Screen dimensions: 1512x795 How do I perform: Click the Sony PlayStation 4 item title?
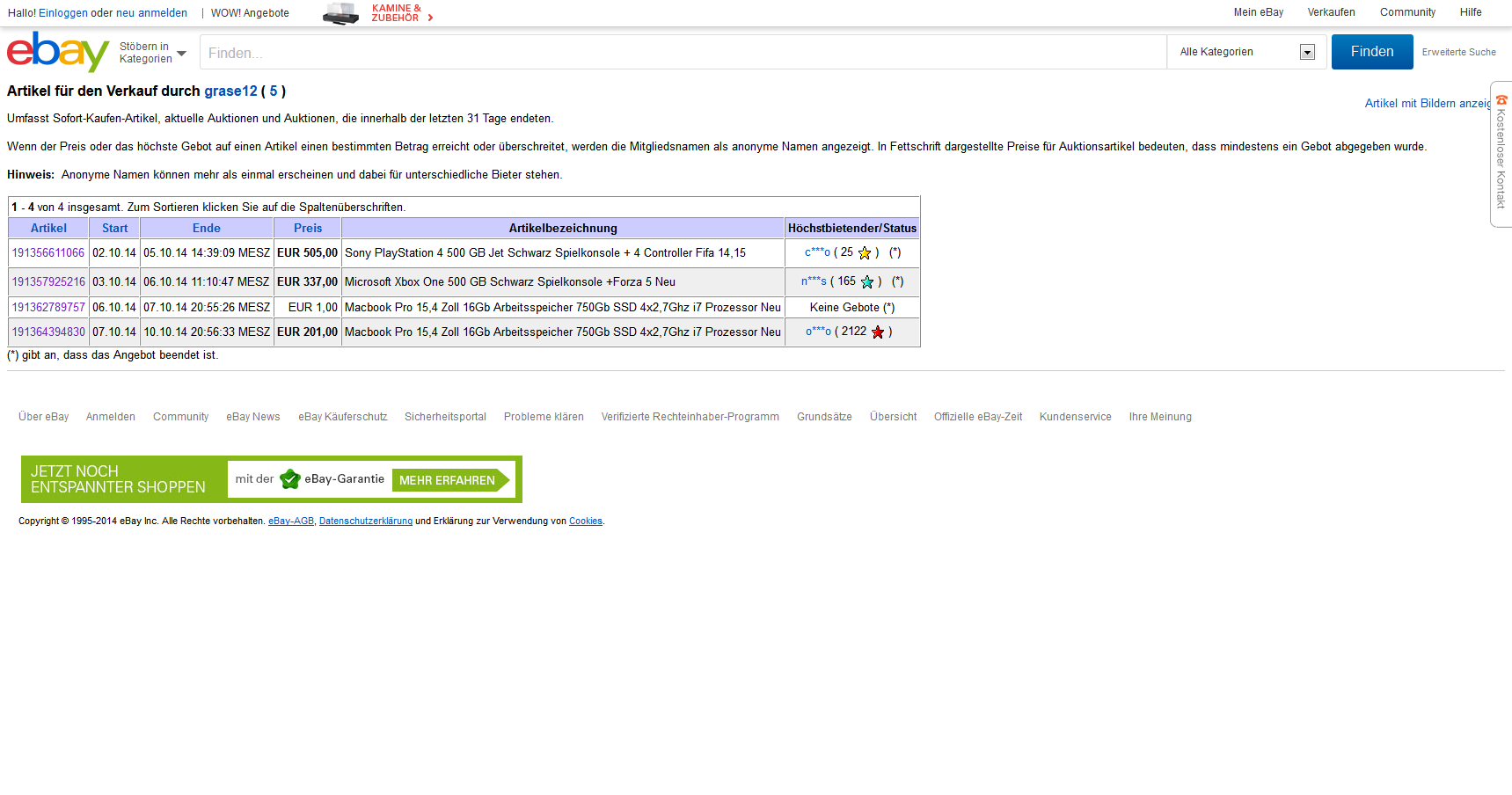[545, 253]
